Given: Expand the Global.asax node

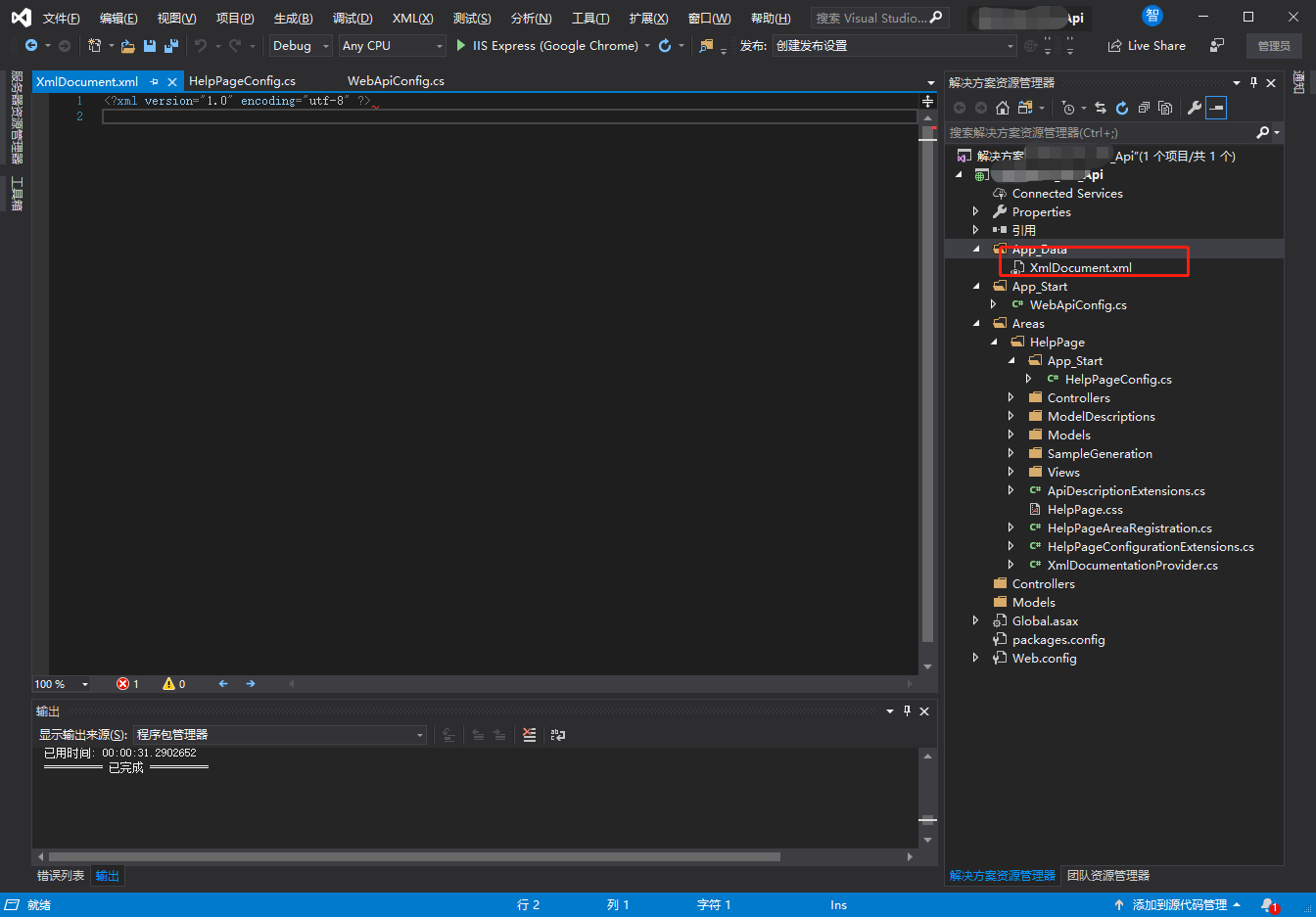Looking at the screenshot, I should (976, 621).
